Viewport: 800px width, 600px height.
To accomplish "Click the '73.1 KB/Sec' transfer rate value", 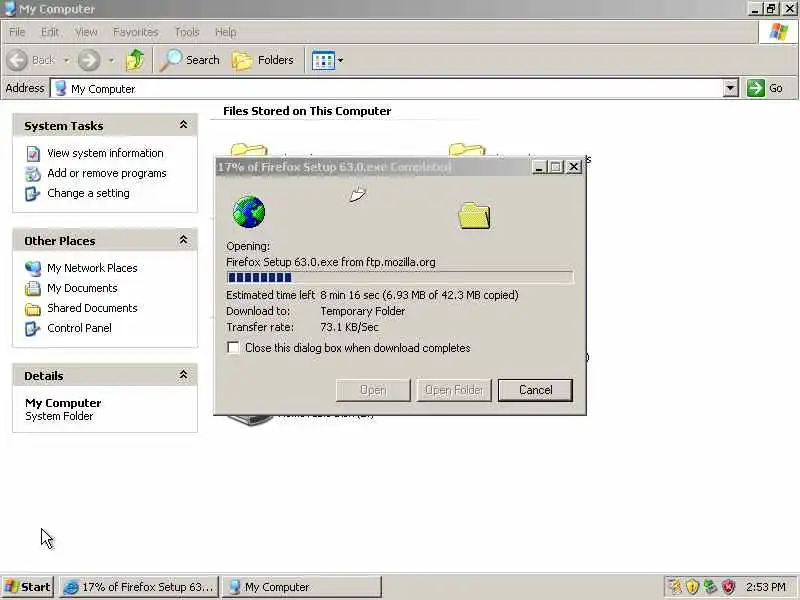I will 349,327.
